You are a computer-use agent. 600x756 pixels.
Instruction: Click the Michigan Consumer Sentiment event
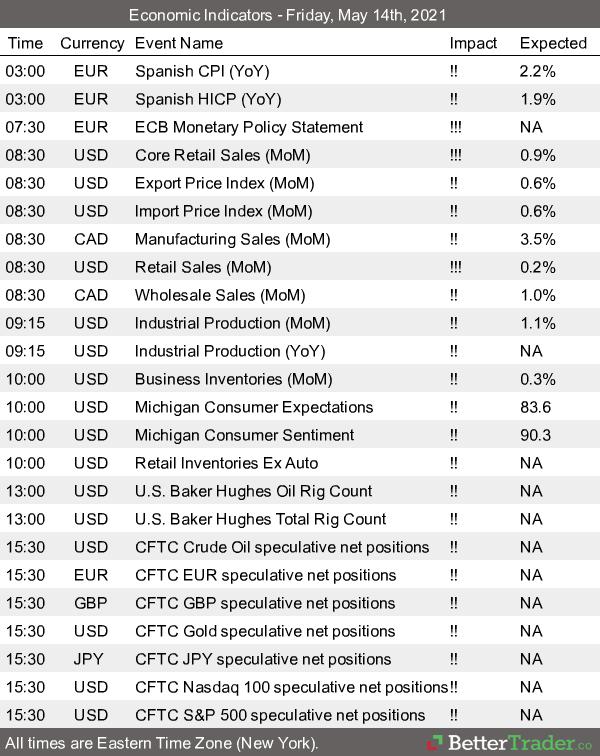[x=244, y=435]
